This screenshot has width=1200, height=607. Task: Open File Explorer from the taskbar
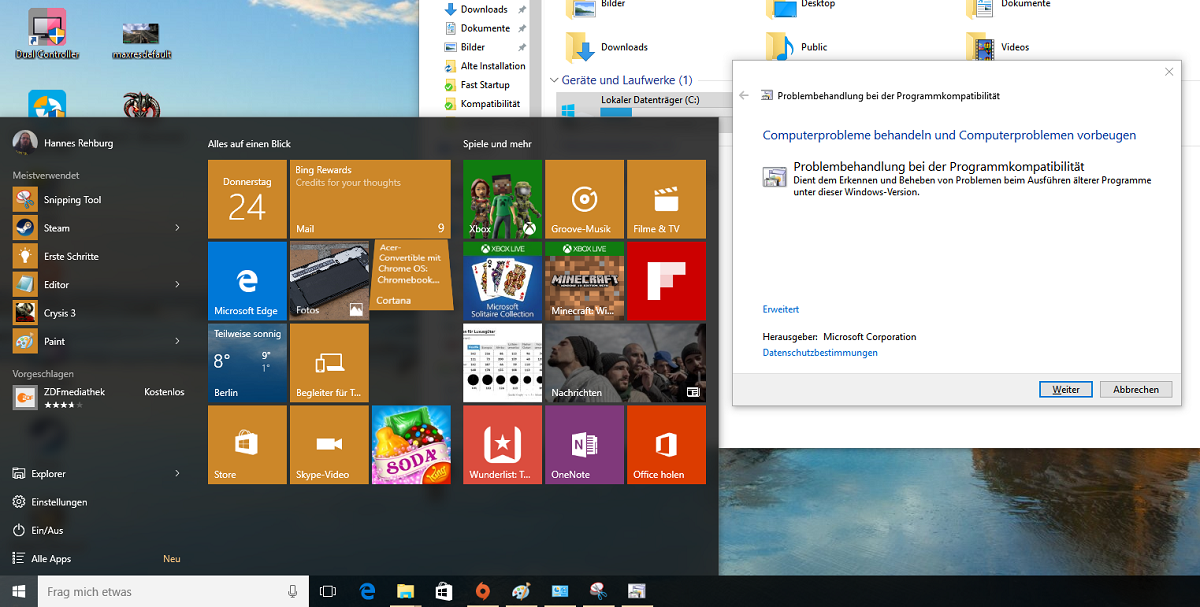pyautogui.click(x=405, y=591)
